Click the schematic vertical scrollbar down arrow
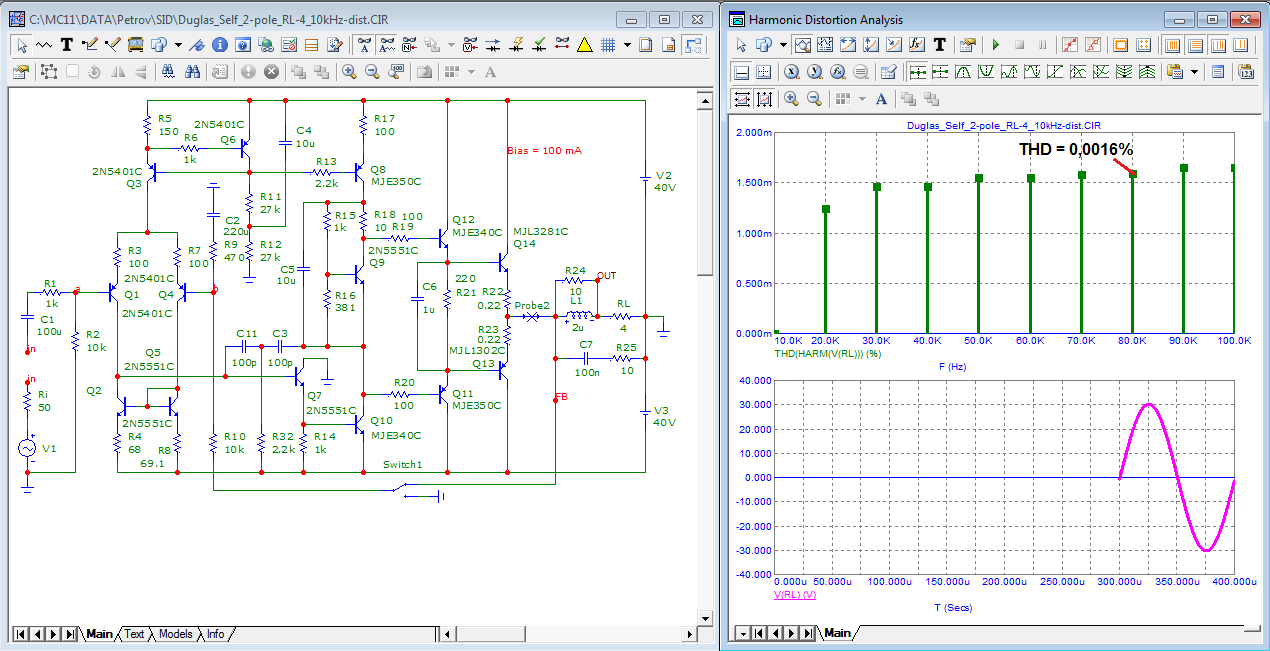This screenshot has height=651, width=1270. 705,616
